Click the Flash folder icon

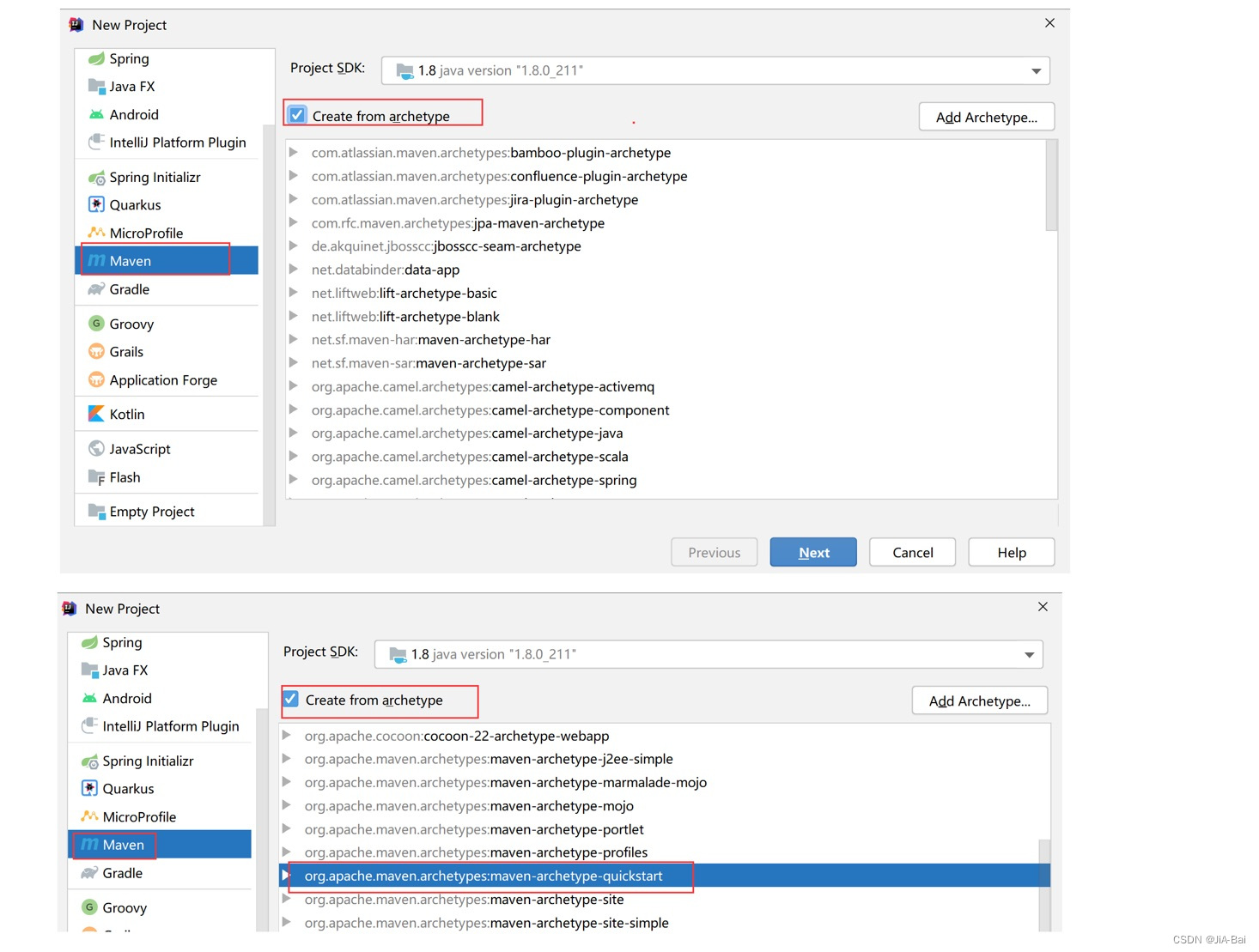(96, 476)
